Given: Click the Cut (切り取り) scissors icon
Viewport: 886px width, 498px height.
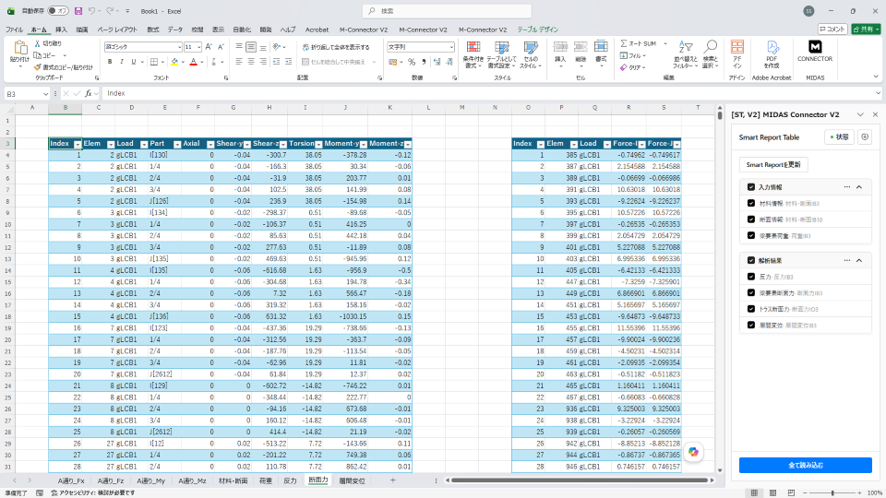Looking at the screenshot, I should tap(37, 44).
